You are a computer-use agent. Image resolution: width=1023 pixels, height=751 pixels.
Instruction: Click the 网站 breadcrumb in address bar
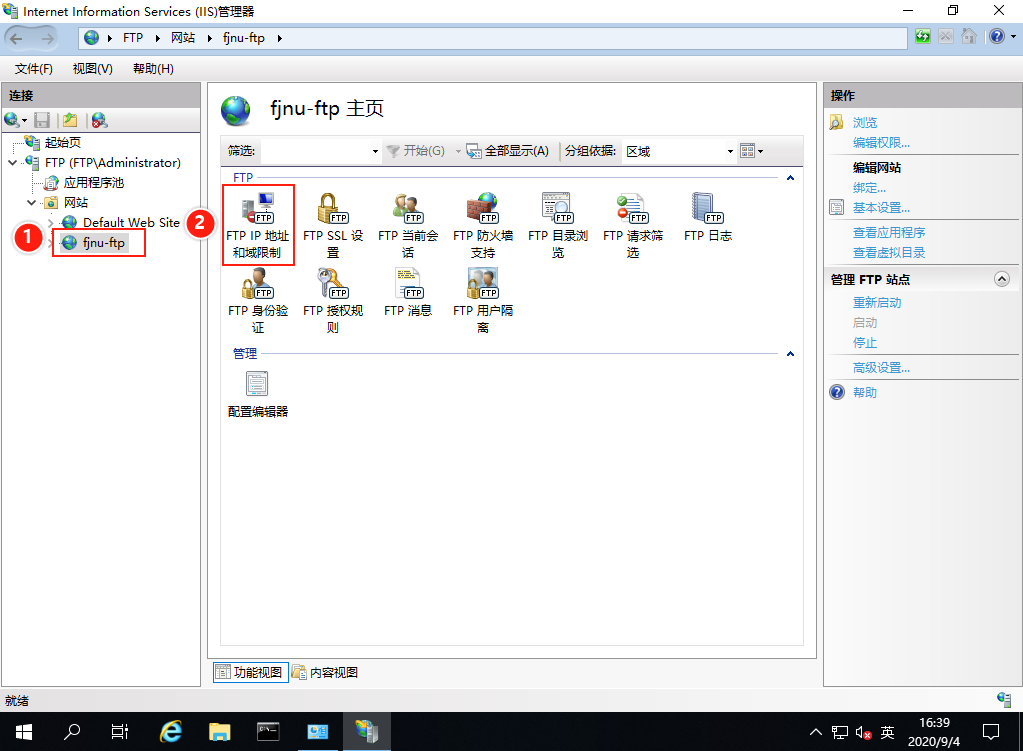coord(183,38)
